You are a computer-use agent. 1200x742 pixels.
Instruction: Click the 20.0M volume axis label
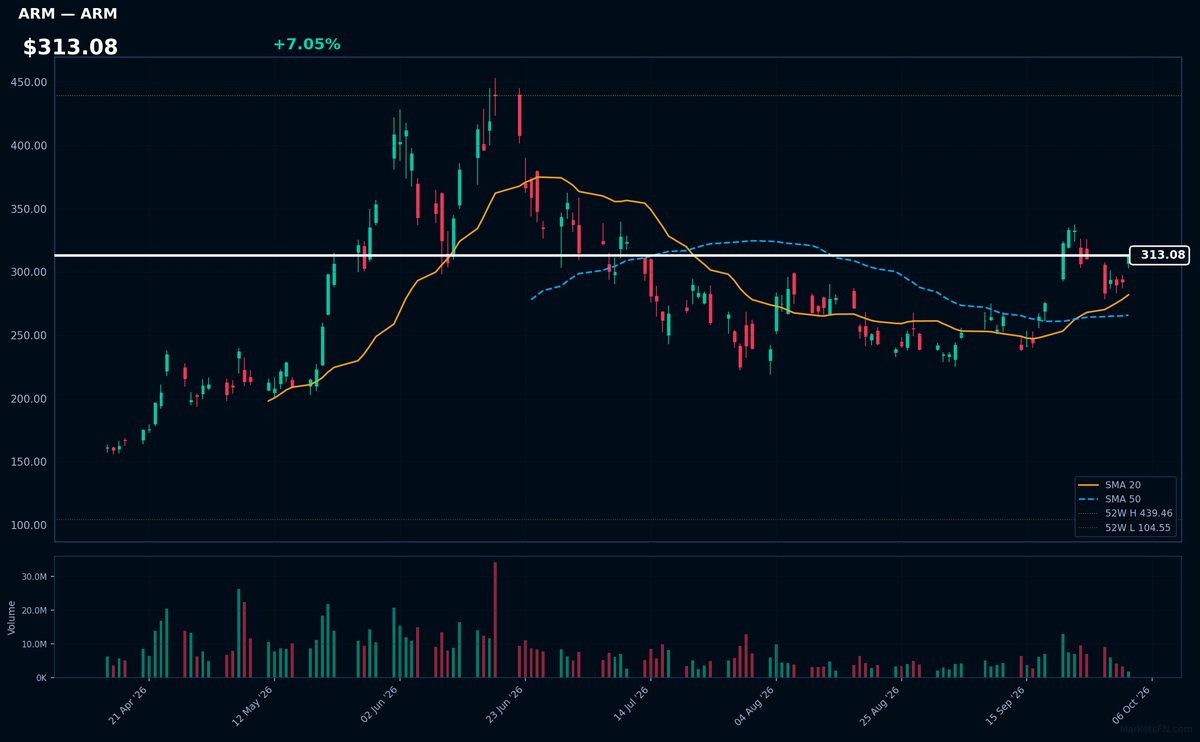click(x=35, y=611)
